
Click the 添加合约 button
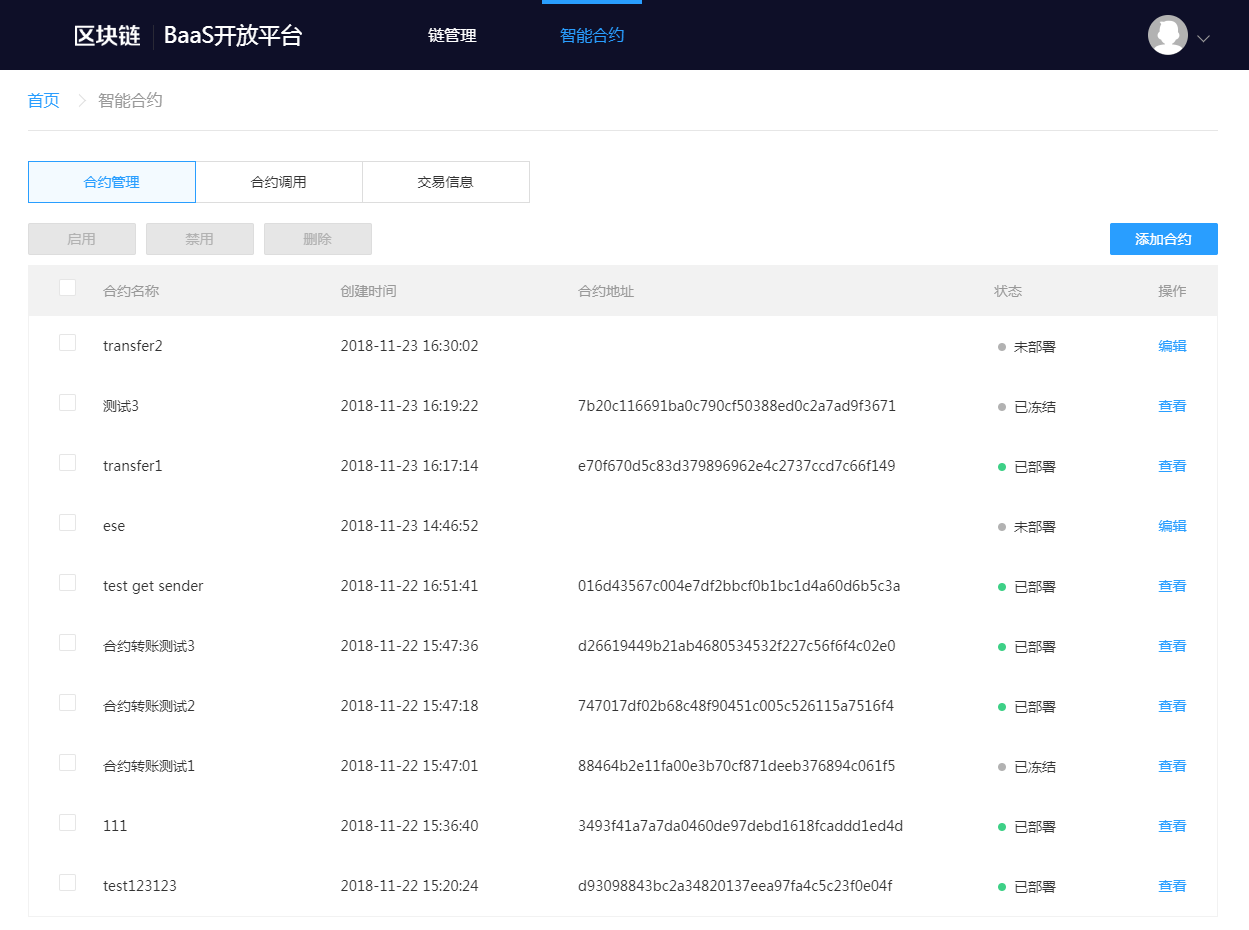[1163, 239]
